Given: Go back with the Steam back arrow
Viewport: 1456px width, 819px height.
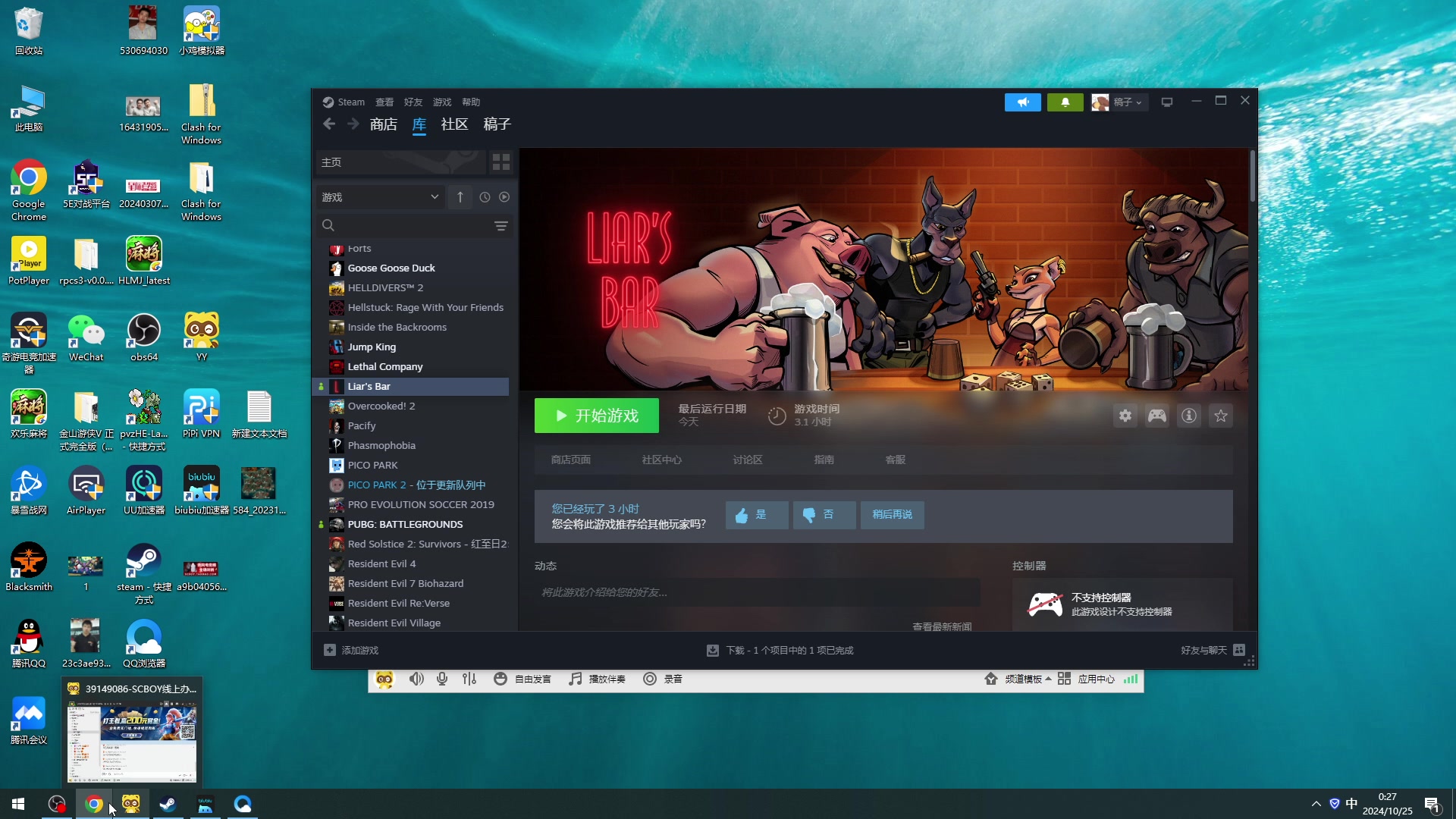Looking at the screenshot, I should point(328,124).
